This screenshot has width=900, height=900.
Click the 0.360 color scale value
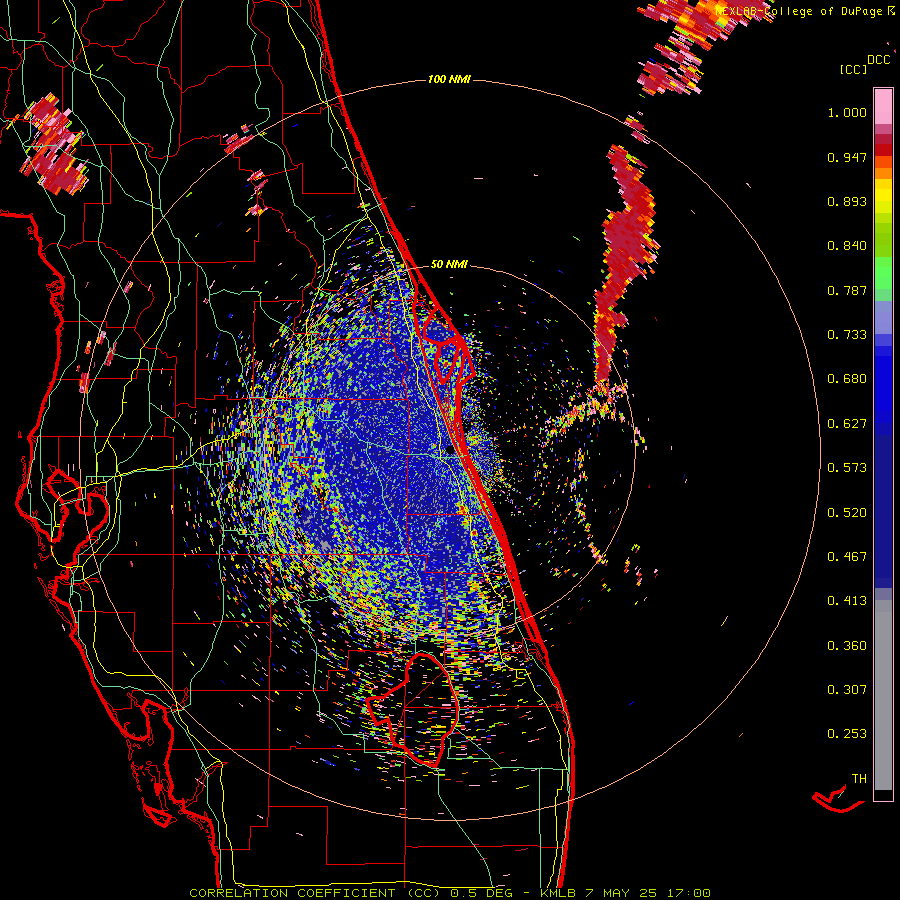point(847,646)
